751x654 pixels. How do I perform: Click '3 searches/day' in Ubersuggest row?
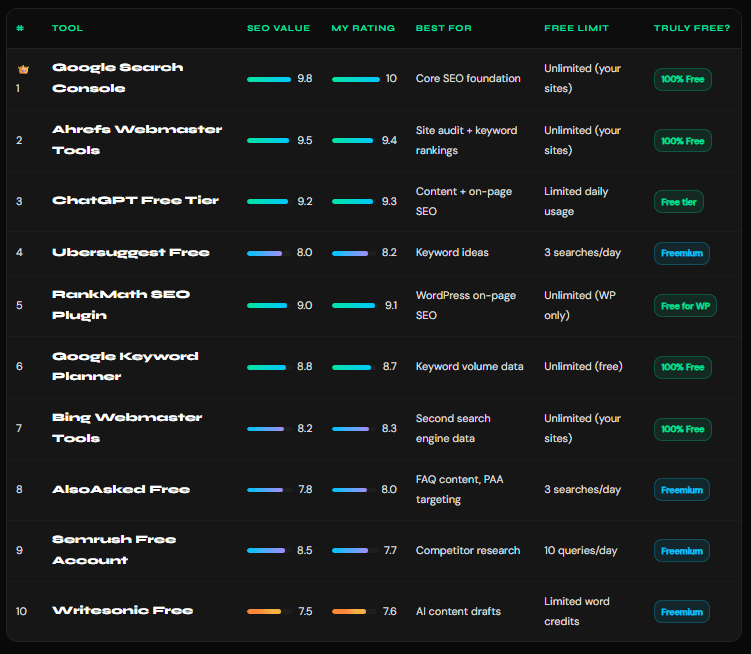[x=582, y=252]
